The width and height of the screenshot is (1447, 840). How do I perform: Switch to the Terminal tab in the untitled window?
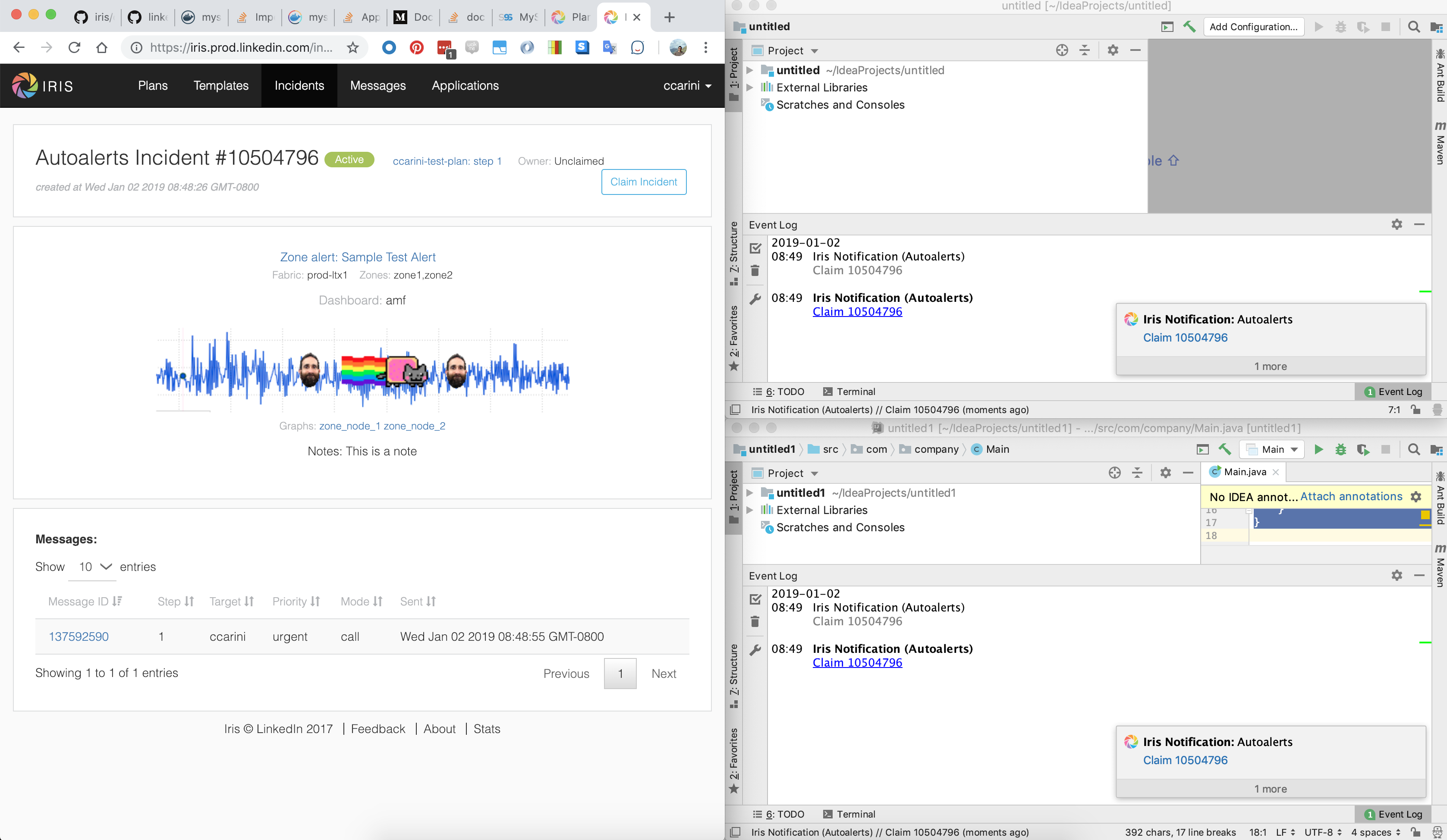click(x=849, y=391)
